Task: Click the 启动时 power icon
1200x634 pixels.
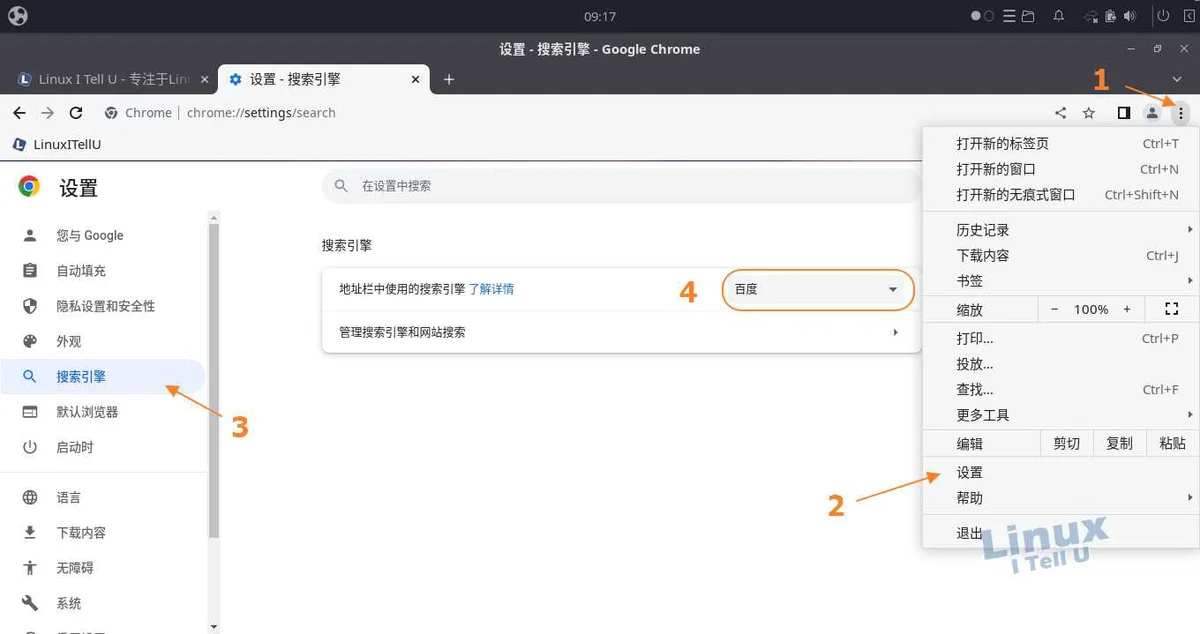Action: pos(30,447)
